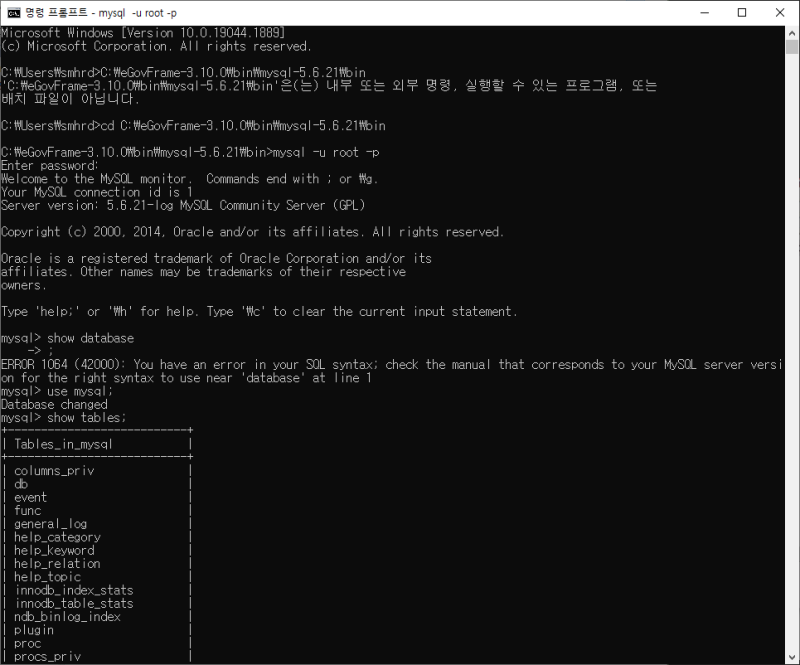The height and width of the screenshot is (665, 800).
Task: Click the 'show tables;' command
Action: tap(86, 418)
